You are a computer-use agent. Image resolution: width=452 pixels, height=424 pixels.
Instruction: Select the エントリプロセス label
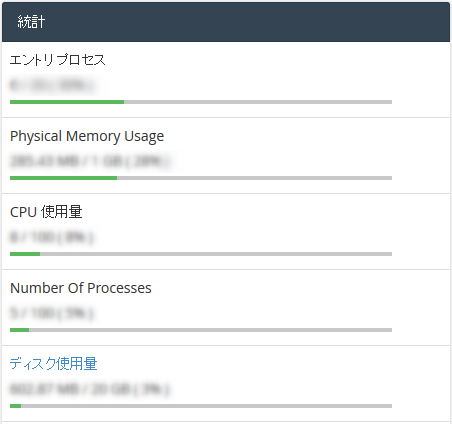tap(57, 60)
